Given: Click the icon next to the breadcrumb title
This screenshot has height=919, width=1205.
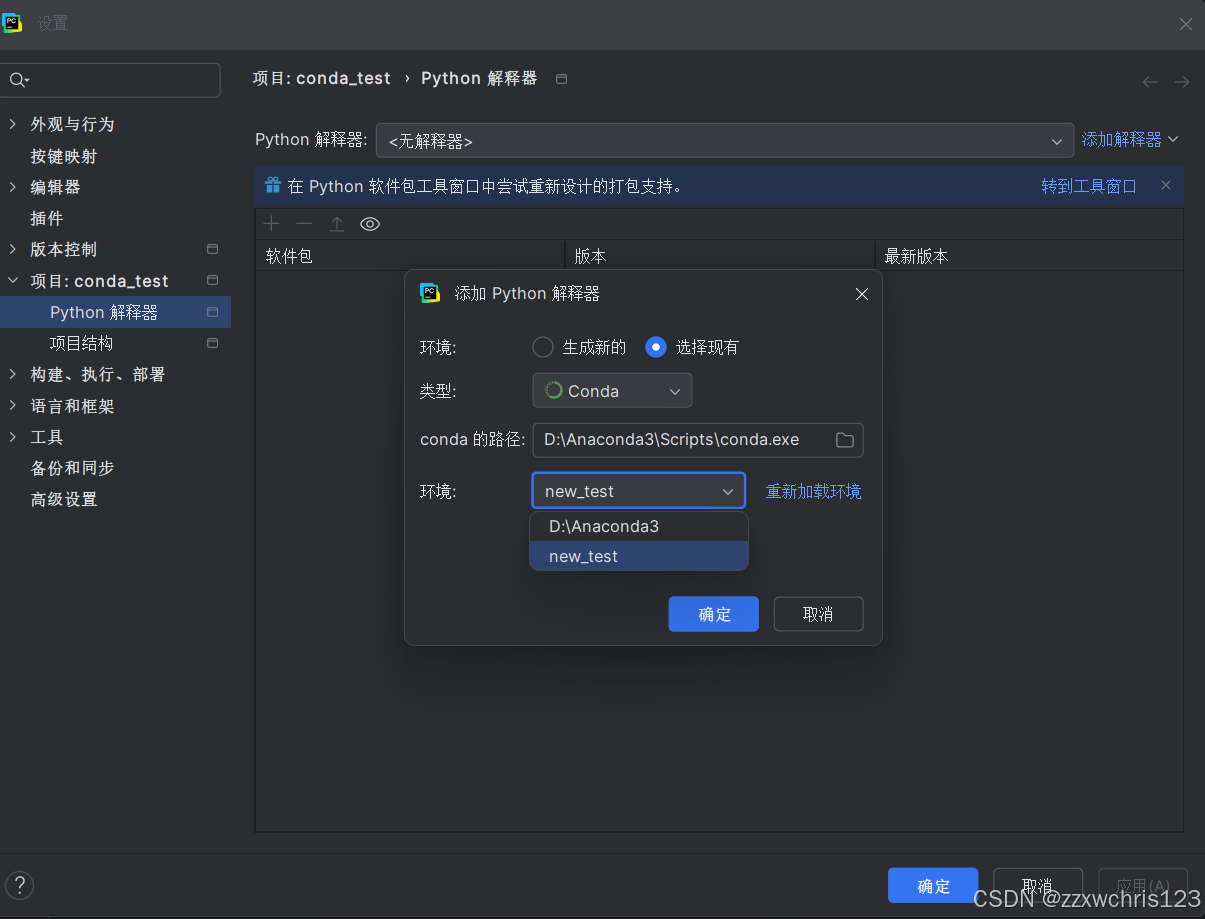Looking at the screenshot, I should 561,79.
